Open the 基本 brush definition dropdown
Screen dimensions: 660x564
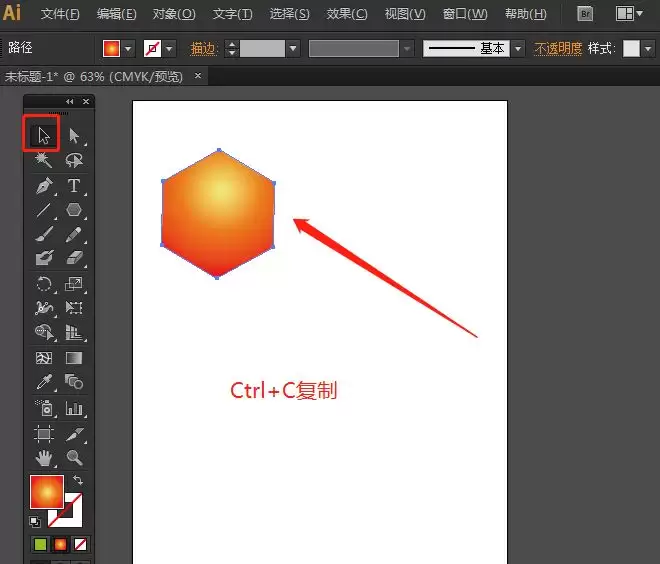[519, 48]
